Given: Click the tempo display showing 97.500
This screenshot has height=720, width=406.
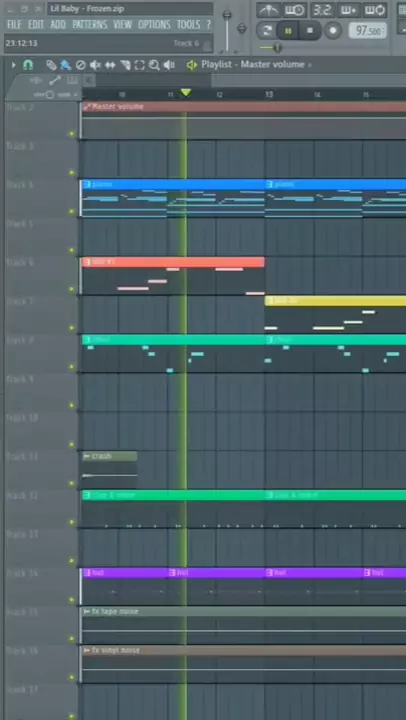Looking at the screenshot, I should (367, 31).
